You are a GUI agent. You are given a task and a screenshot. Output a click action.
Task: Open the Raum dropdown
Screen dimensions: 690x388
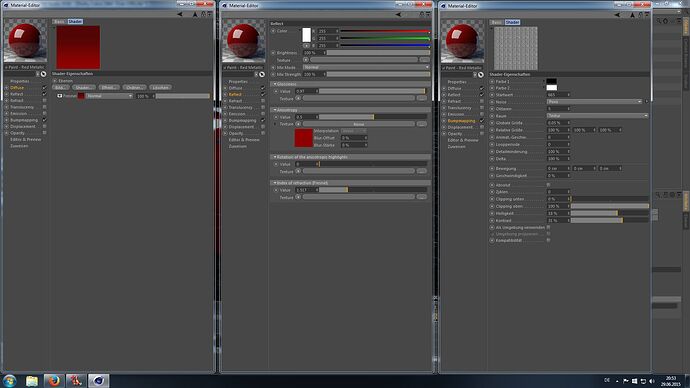(598, 116)
